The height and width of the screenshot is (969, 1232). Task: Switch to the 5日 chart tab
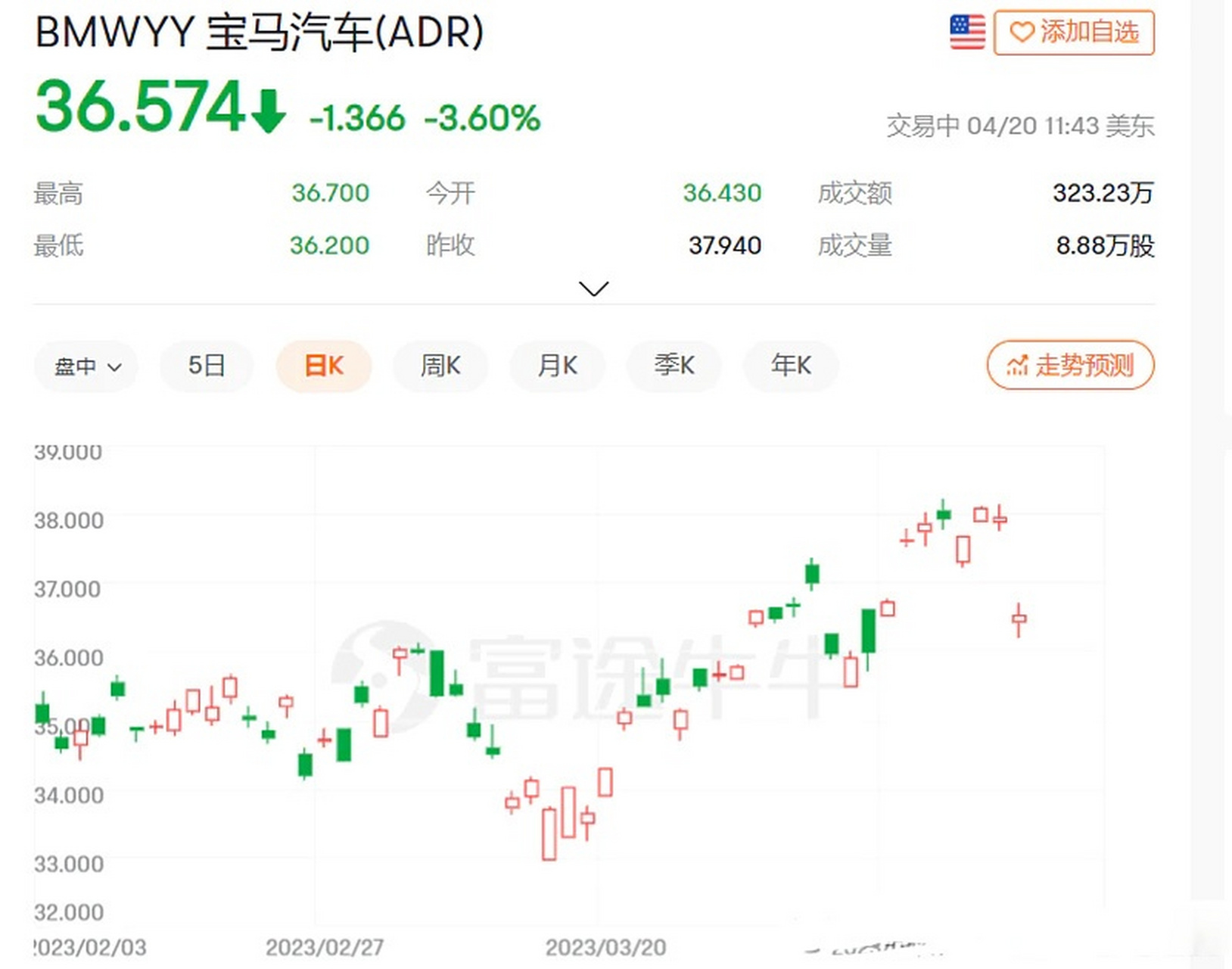[x=206, y=366]
